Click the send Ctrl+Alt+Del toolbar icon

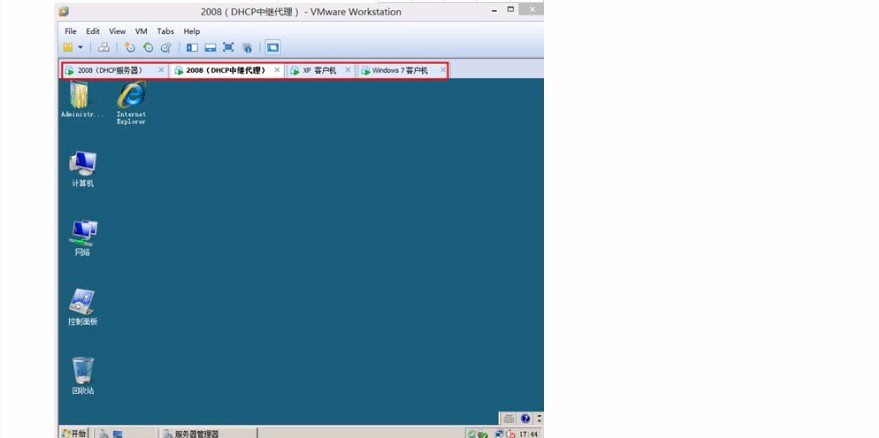pos(104,48)
